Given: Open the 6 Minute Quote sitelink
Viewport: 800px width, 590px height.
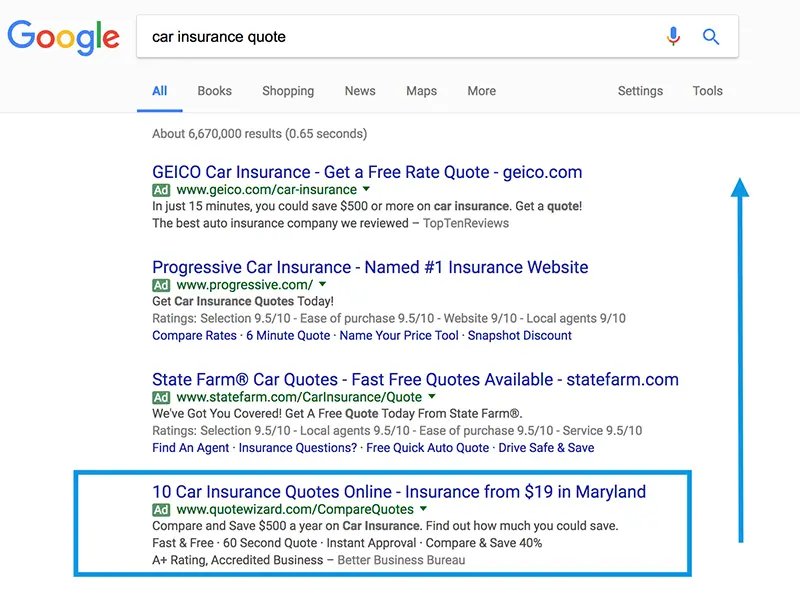Looking at the screenshot, I should click(x=288, y=336).
